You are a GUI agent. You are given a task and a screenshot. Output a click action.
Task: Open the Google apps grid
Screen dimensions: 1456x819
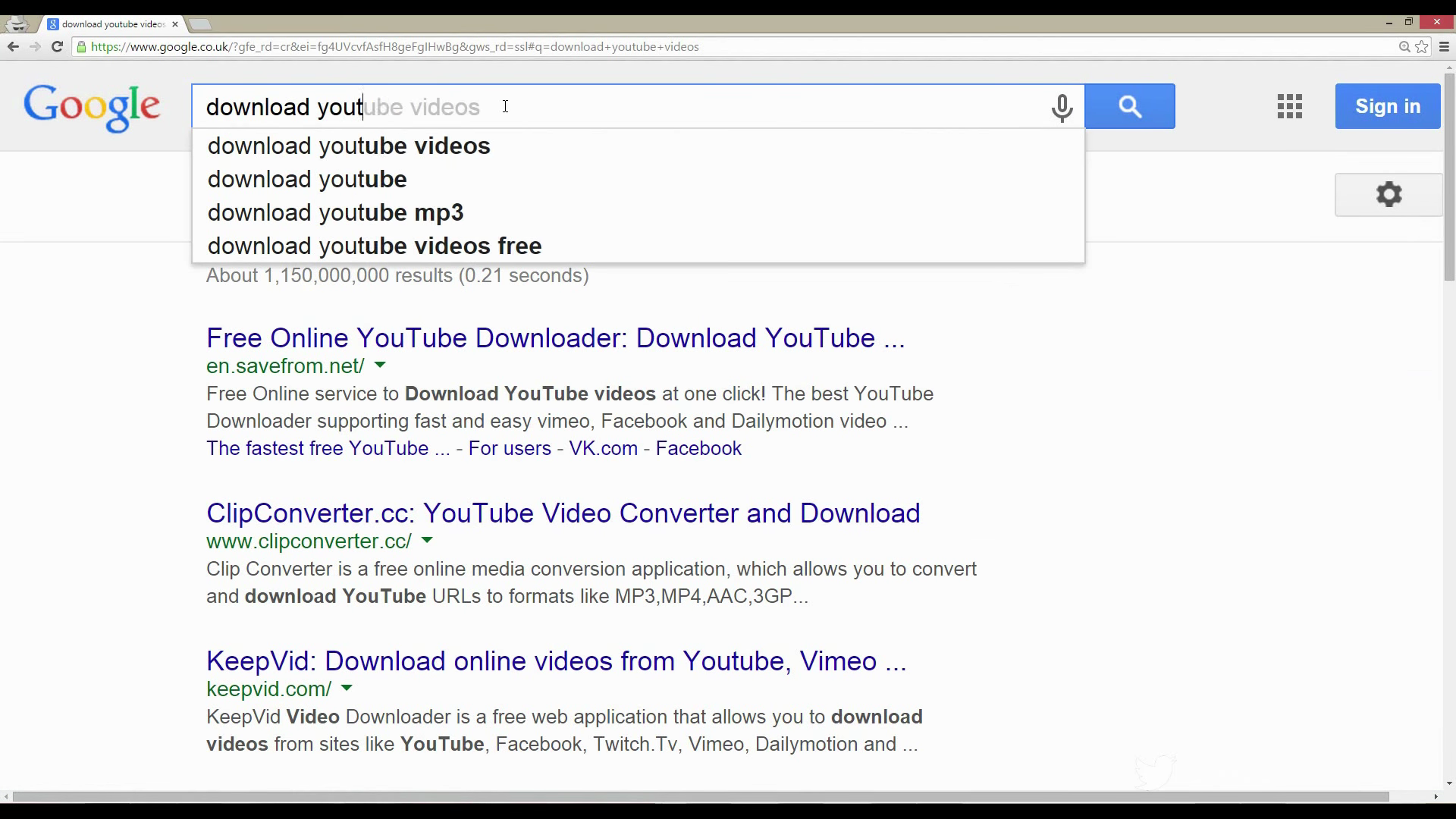click(x=1289, y=106)
